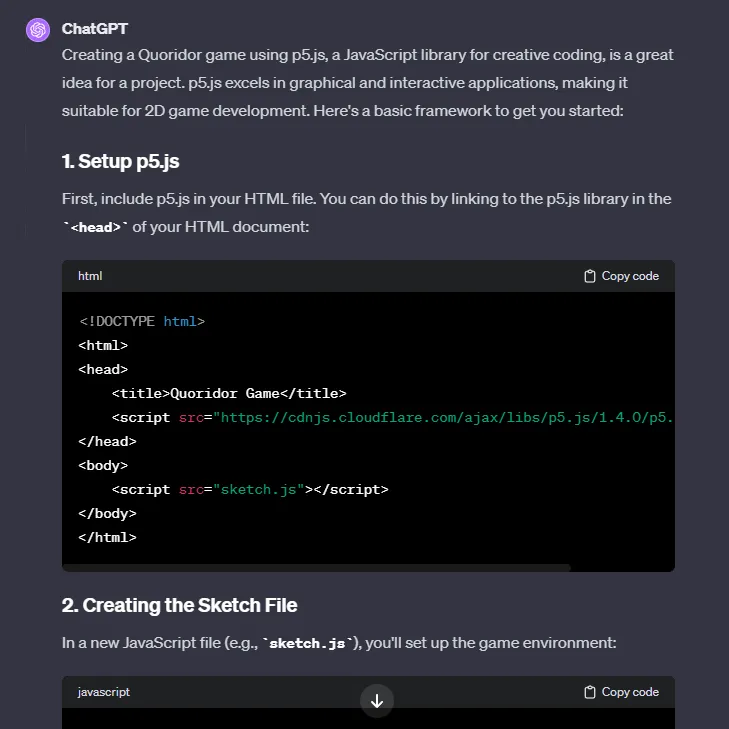Image resolution: width=729 pixels, height=729 pixels.
Task: Click the inline sketch.js filename in the paragraph
Action: [310, 643]
